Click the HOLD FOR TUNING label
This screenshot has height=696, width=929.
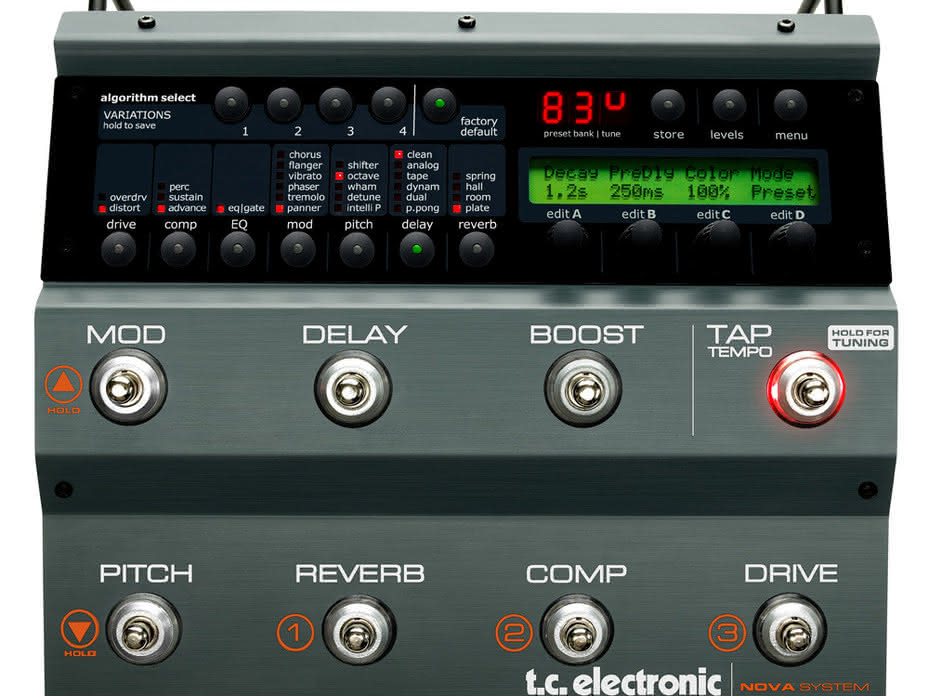(860, 338)
